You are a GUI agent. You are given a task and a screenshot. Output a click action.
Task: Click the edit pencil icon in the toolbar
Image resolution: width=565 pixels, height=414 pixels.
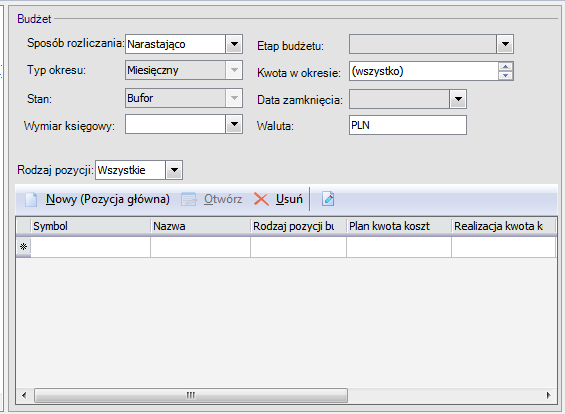click(328, 199)
